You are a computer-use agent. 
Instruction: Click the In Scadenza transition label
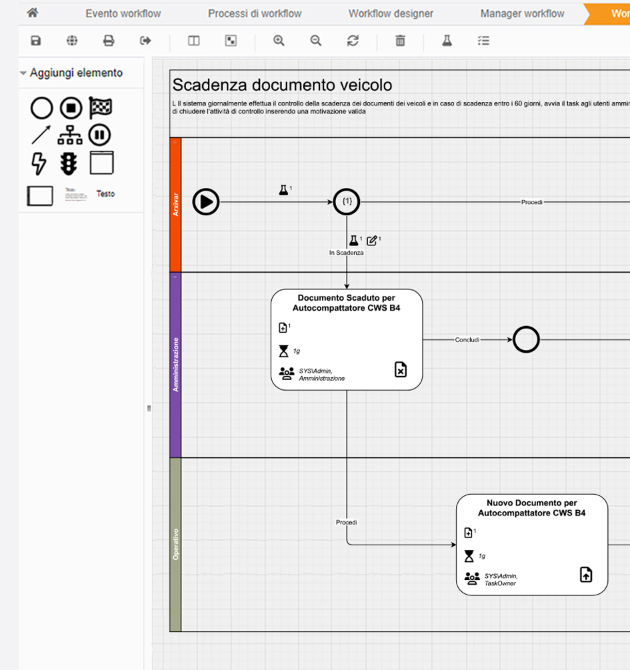click(x=347, y=253)
